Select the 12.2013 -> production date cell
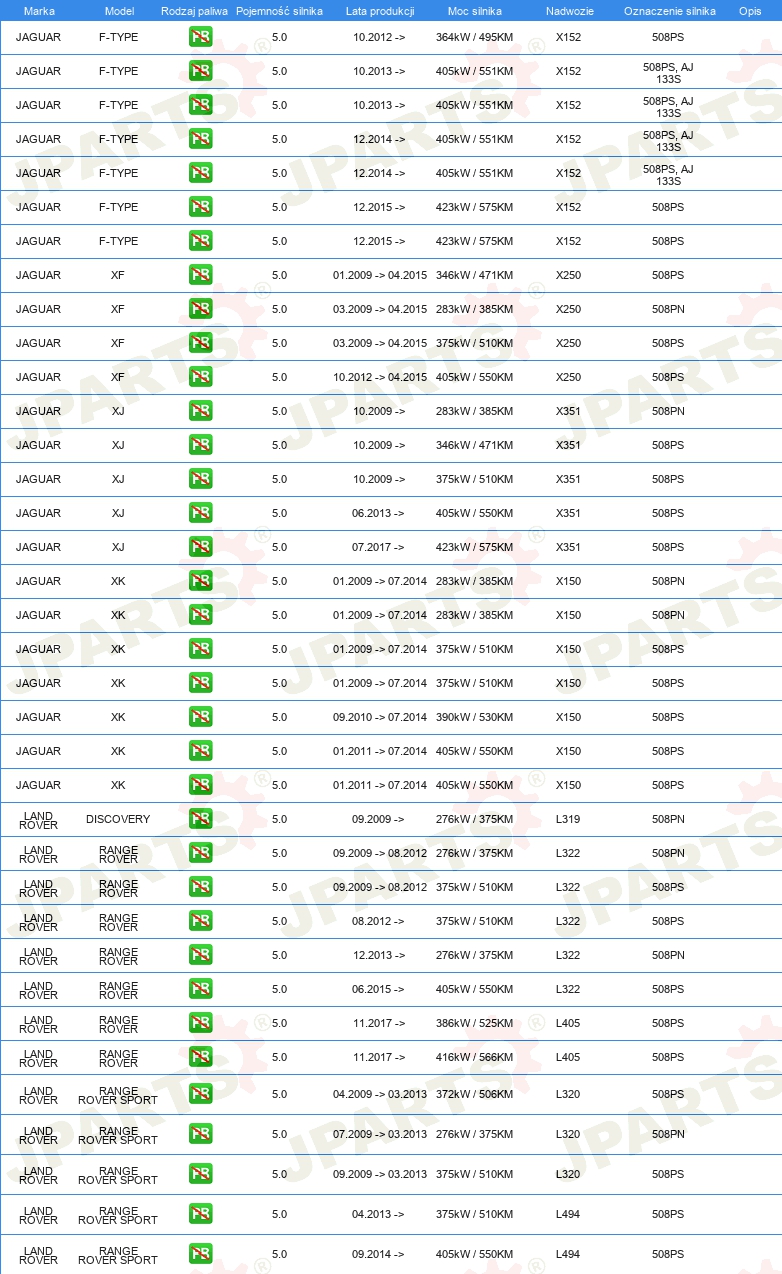This screenshot has width=782, height=1274. point(379,955)
